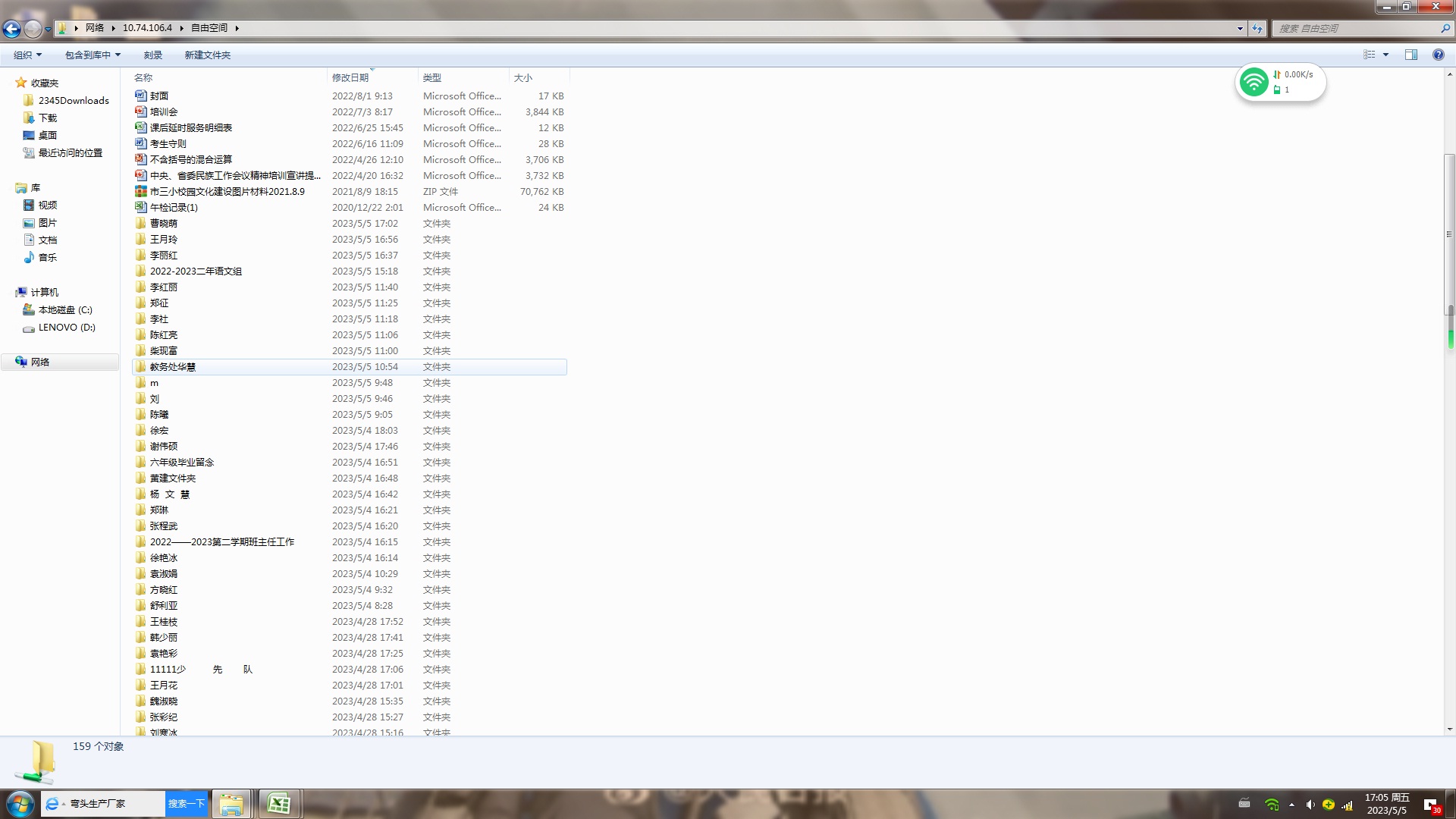Select the 市三小校园文化建设图片材料 ZIP file icon
1456x819 pixels.
[140, 191]
